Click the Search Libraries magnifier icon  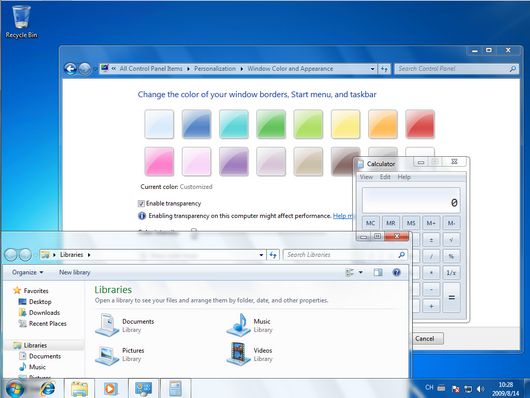click(401, 255)
